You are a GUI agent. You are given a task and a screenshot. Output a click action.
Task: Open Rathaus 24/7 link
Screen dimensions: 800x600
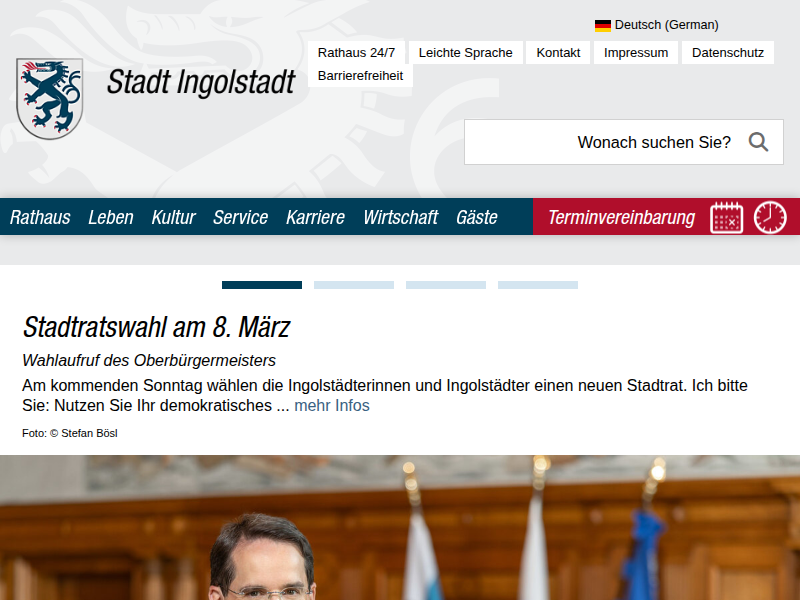(356, 53)
